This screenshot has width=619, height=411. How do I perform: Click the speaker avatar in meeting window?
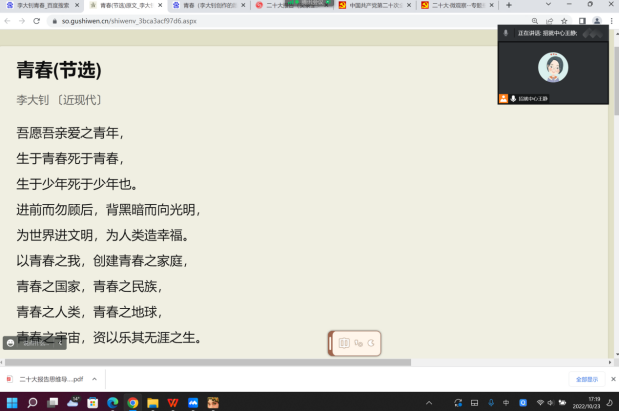click(x=552, y=67)
